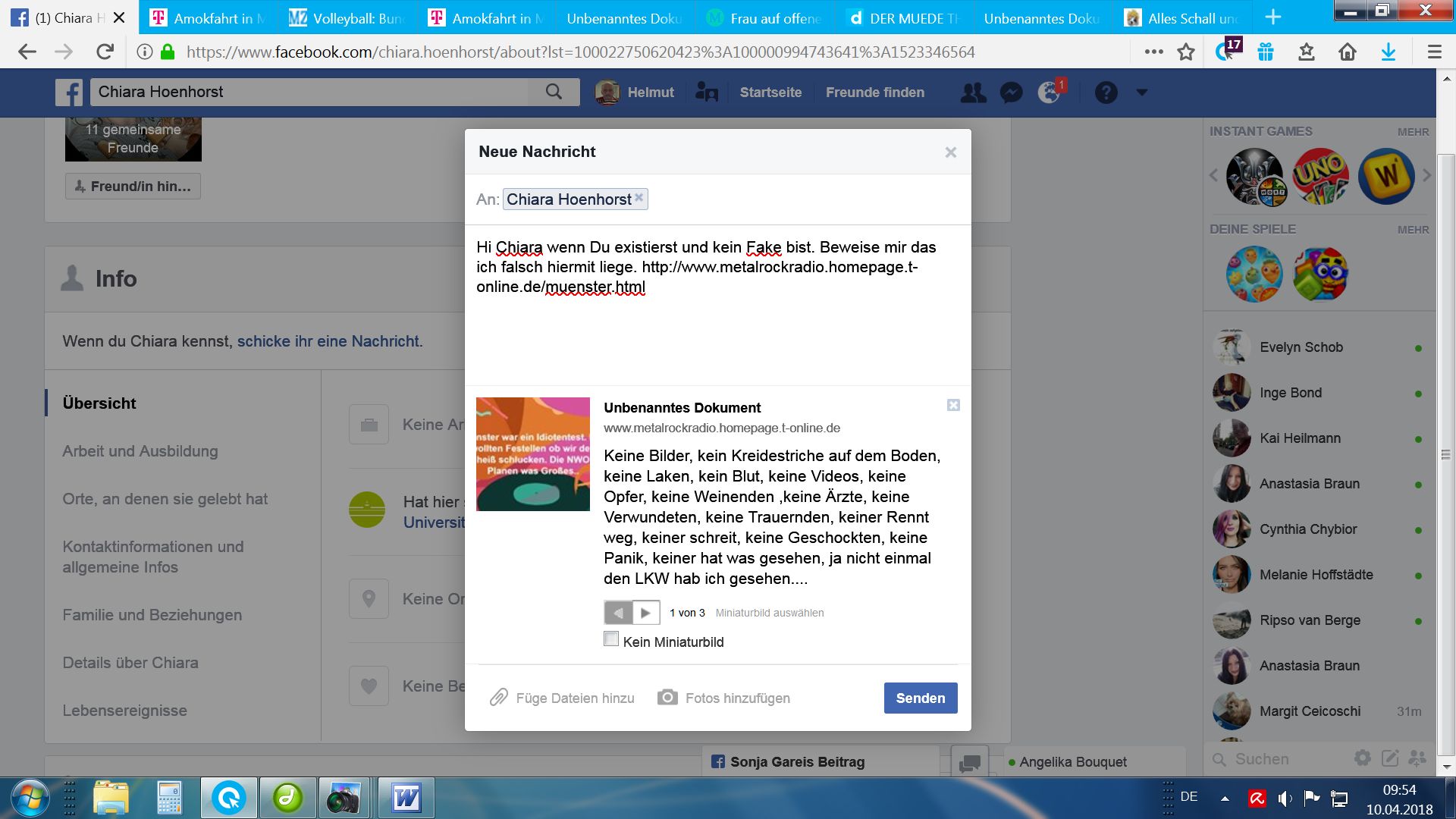Remove recipient Chiara Hoenhorst tag
Screen dimensions: 1456x819
coord(639,197)
